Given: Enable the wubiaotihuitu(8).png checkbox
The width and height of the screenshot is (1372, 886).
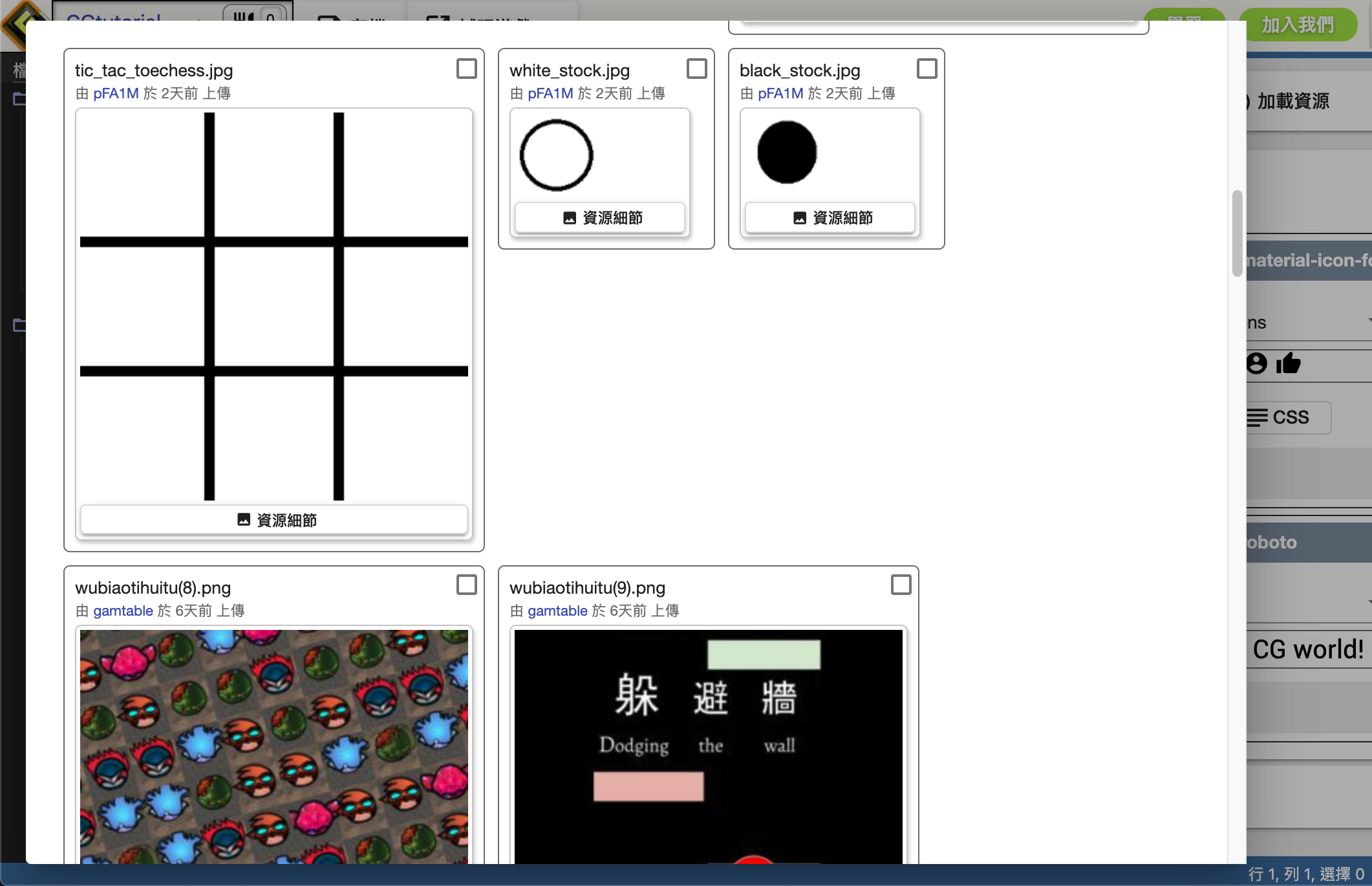Looking at the screenshot, I should pyautogui.click(x=466, y=585).
